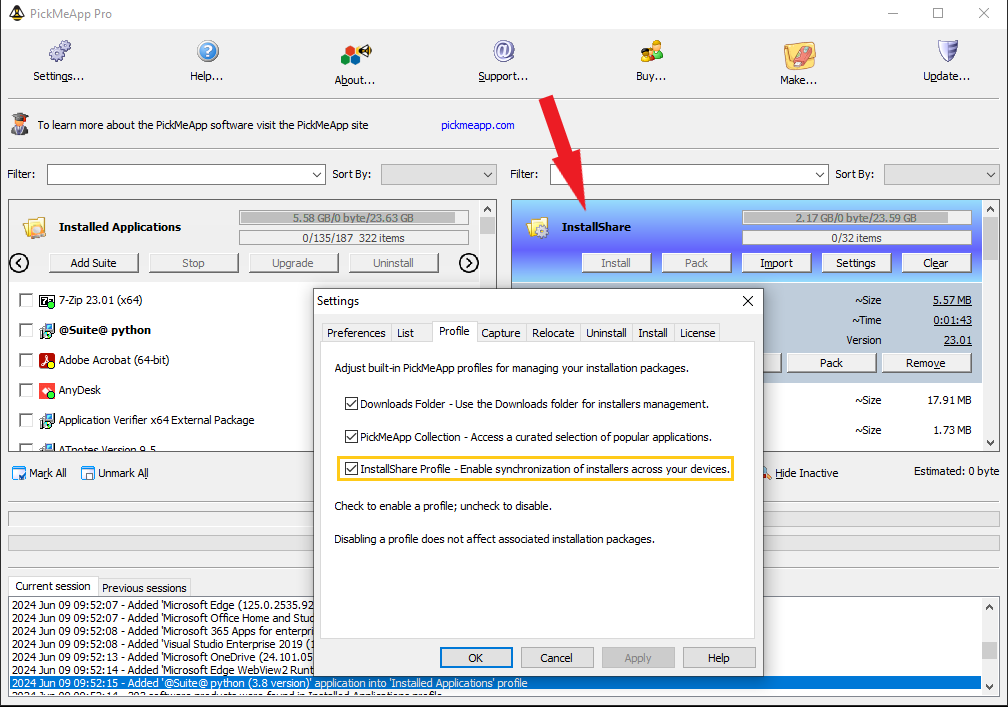Click the InstallShare storage usage bar
This screenshot has height=707, width=1008.
857,218
